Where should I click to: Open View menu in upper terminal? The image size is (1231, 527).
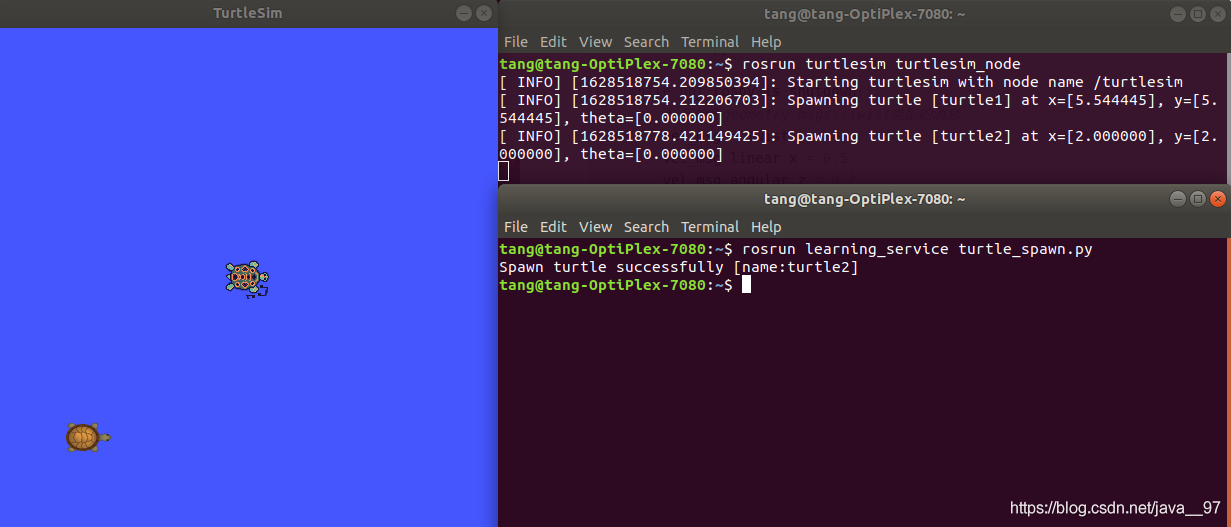(595, 42)
